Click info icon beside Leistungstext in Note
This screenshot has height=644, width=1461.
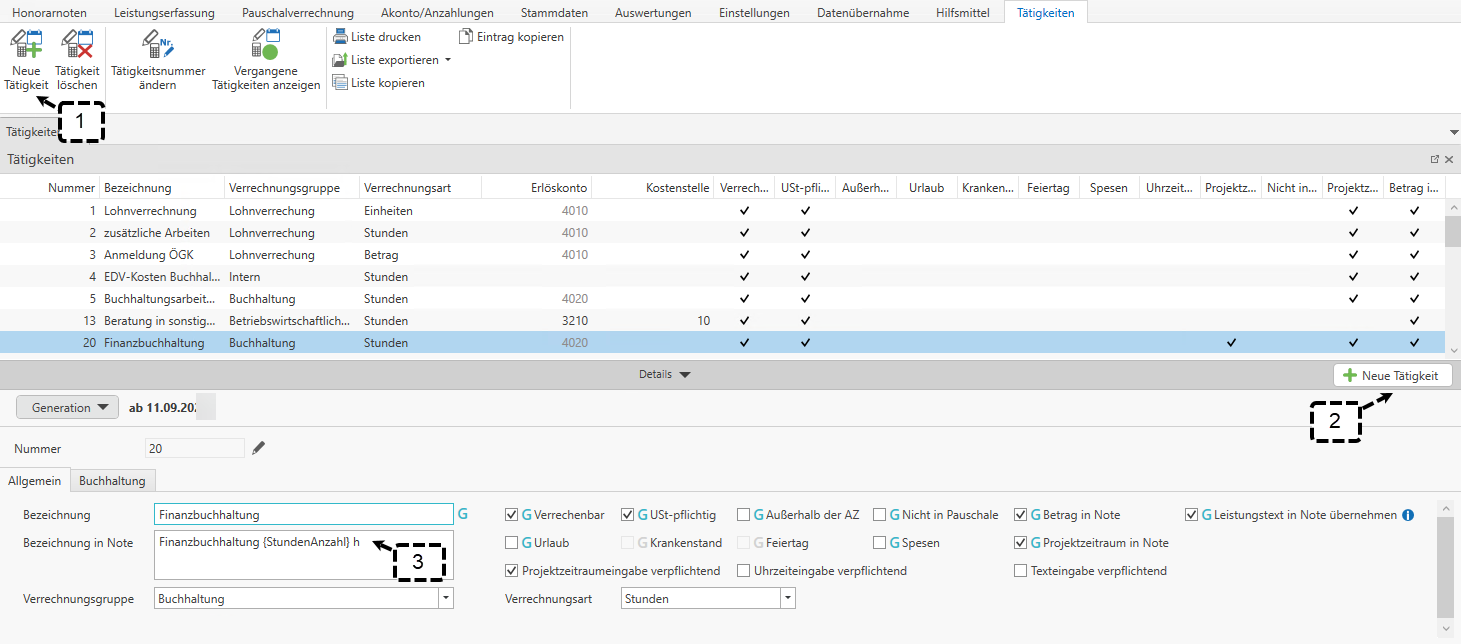click(1408, 515)
